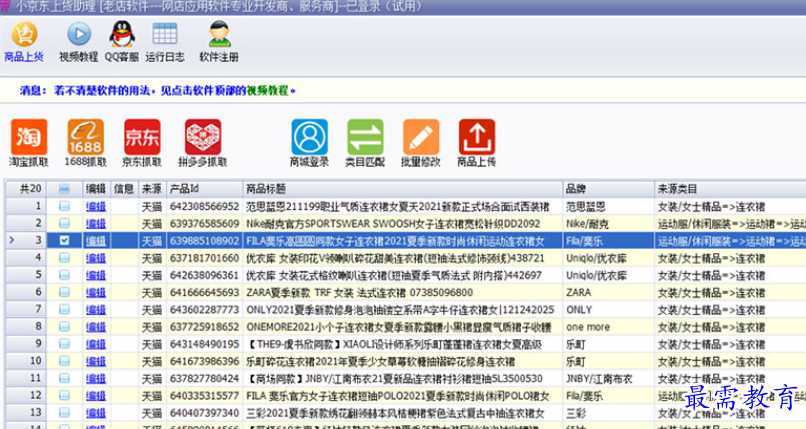Open the 视频教程 video tutorial

tap(79, 41)
